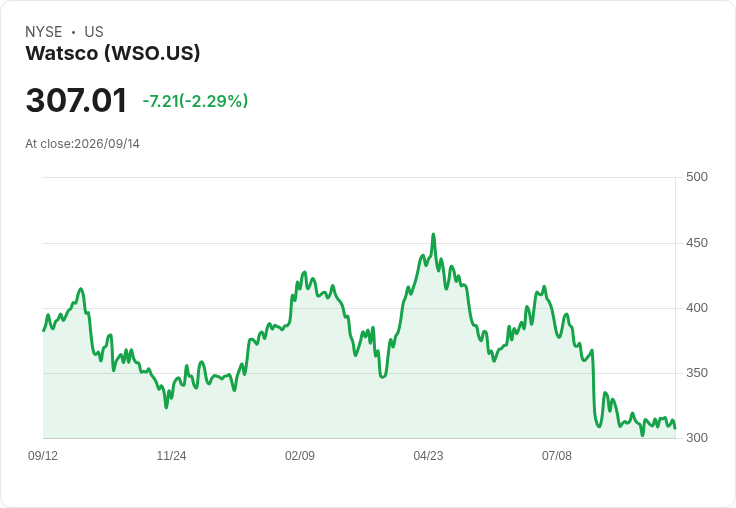The height and width of the screenshot is (508, 736).
Task: Click the At close:2026/09/14 date text
Action: 83,144
